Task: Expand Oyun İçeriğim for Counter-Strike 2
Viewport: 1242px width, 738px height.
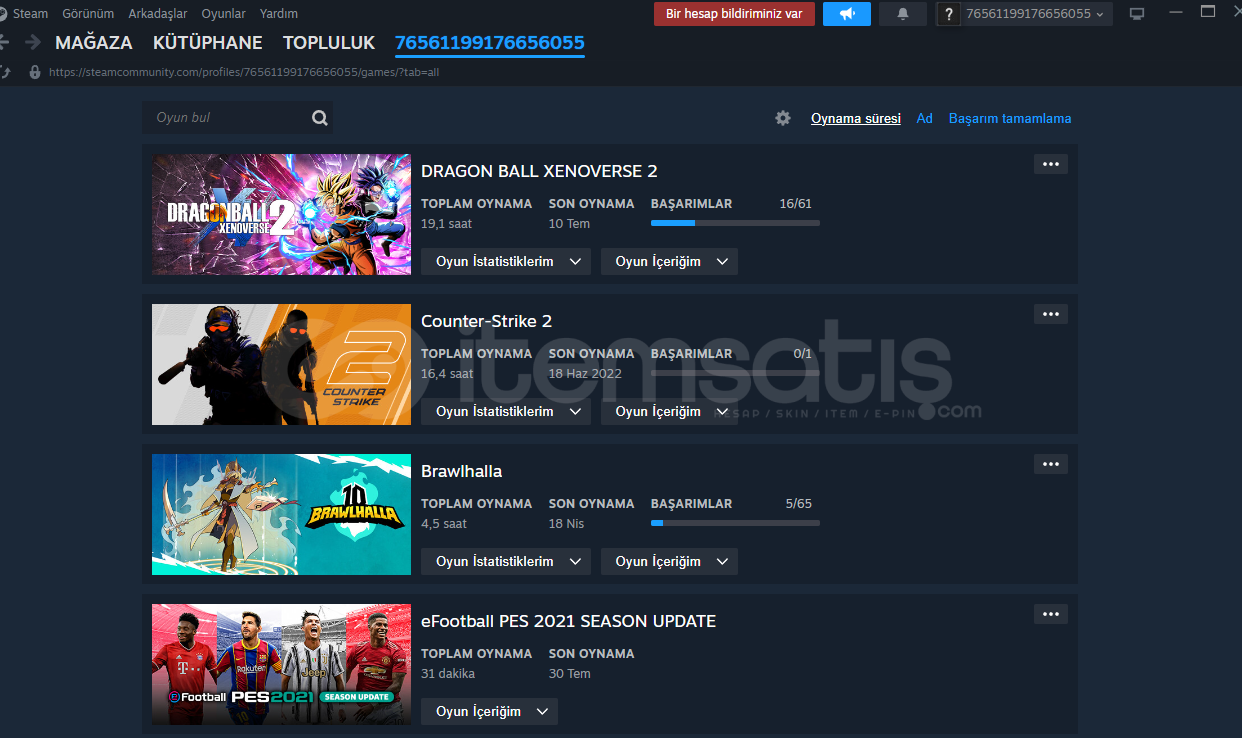Action: click(669, 411)
